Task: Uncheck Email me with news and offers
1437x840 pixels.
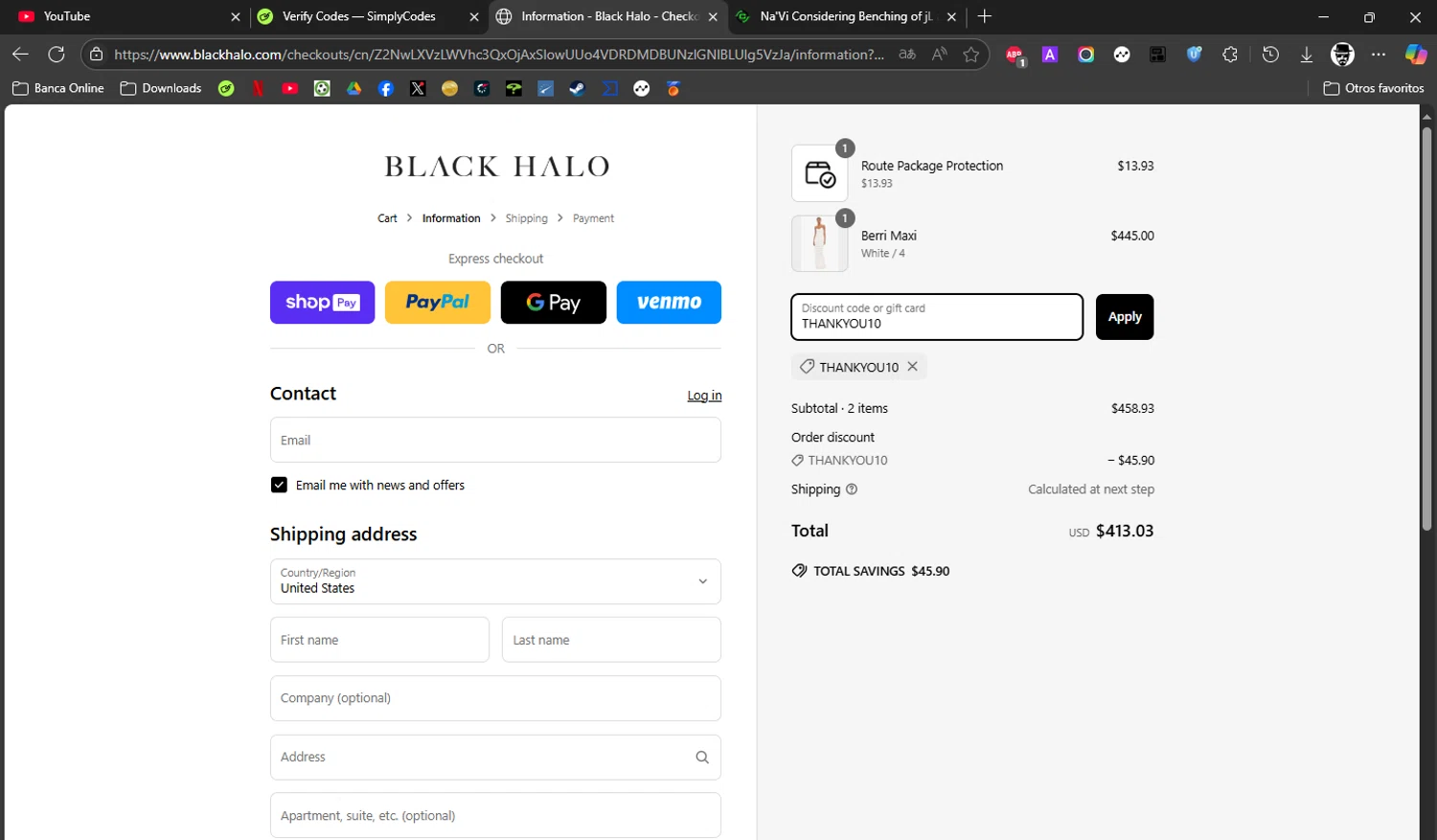Action: click(279, 485)
